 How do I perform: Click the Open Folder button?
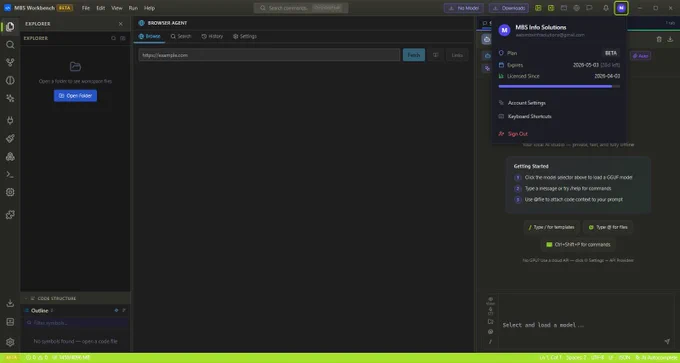click(75, 95)
